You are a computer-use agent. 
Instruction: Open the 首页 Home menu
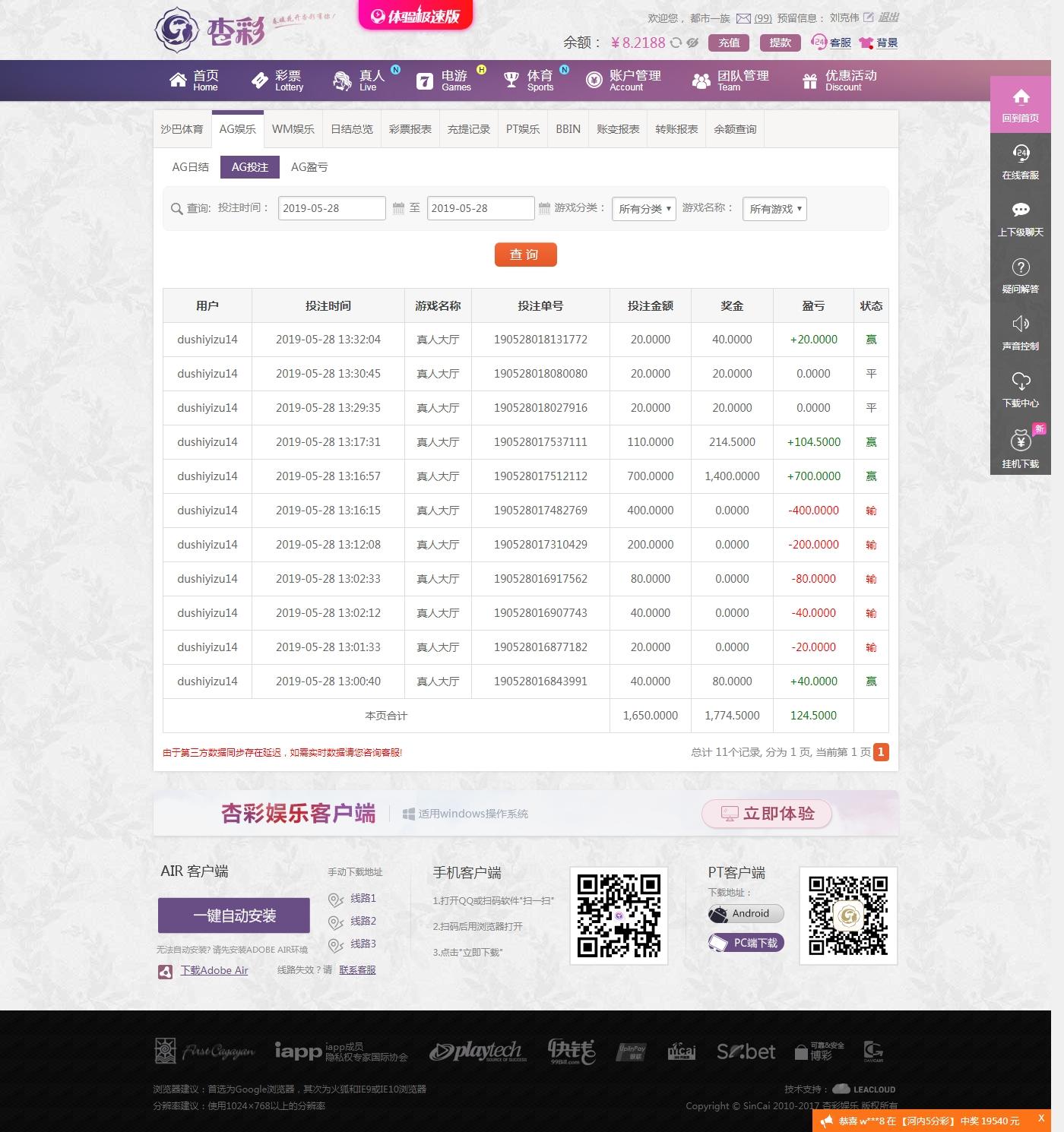[194, 81]
